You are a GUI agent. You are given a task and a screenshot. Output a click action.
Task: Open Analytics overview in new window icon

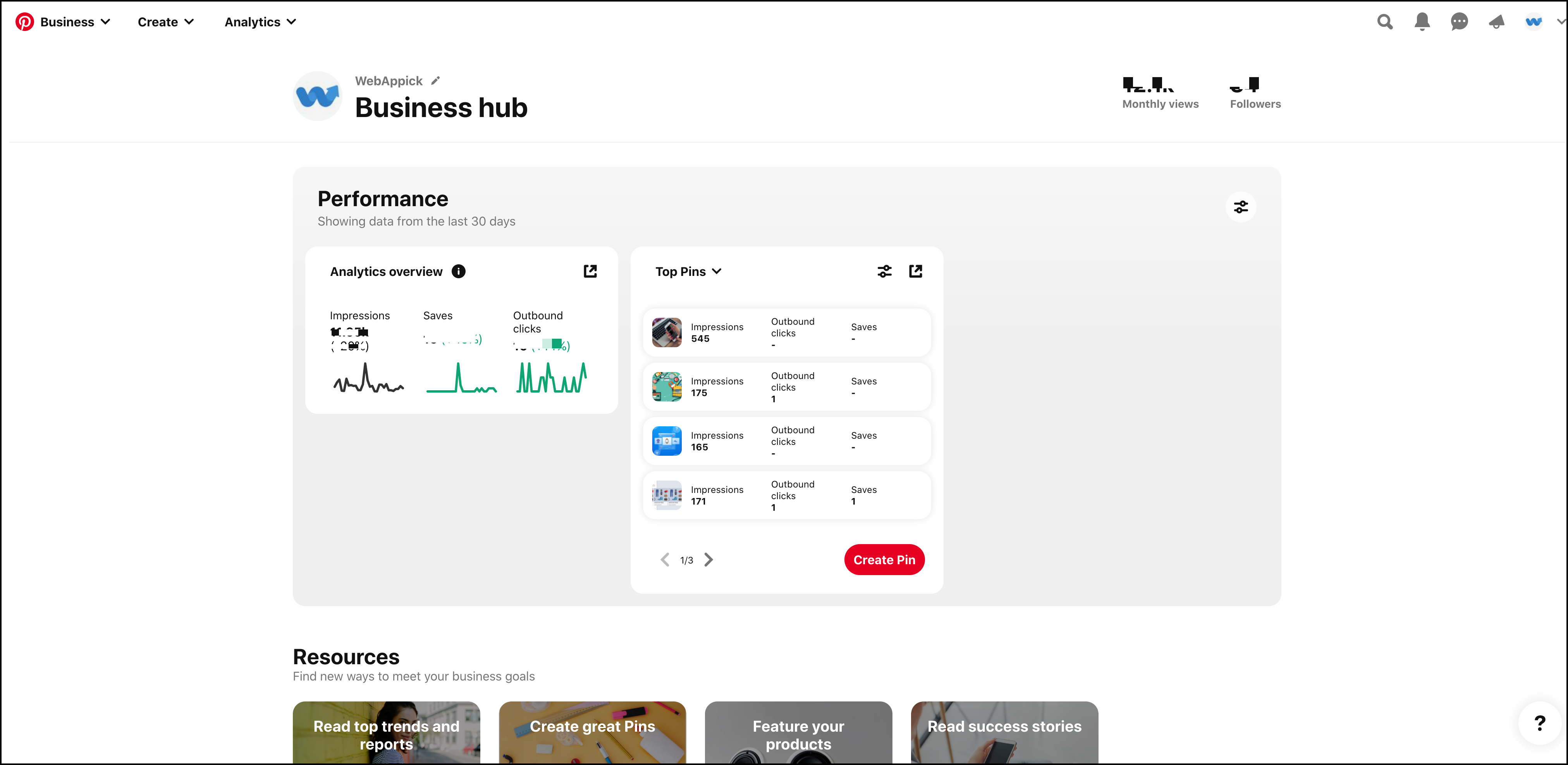coord(590,271)
